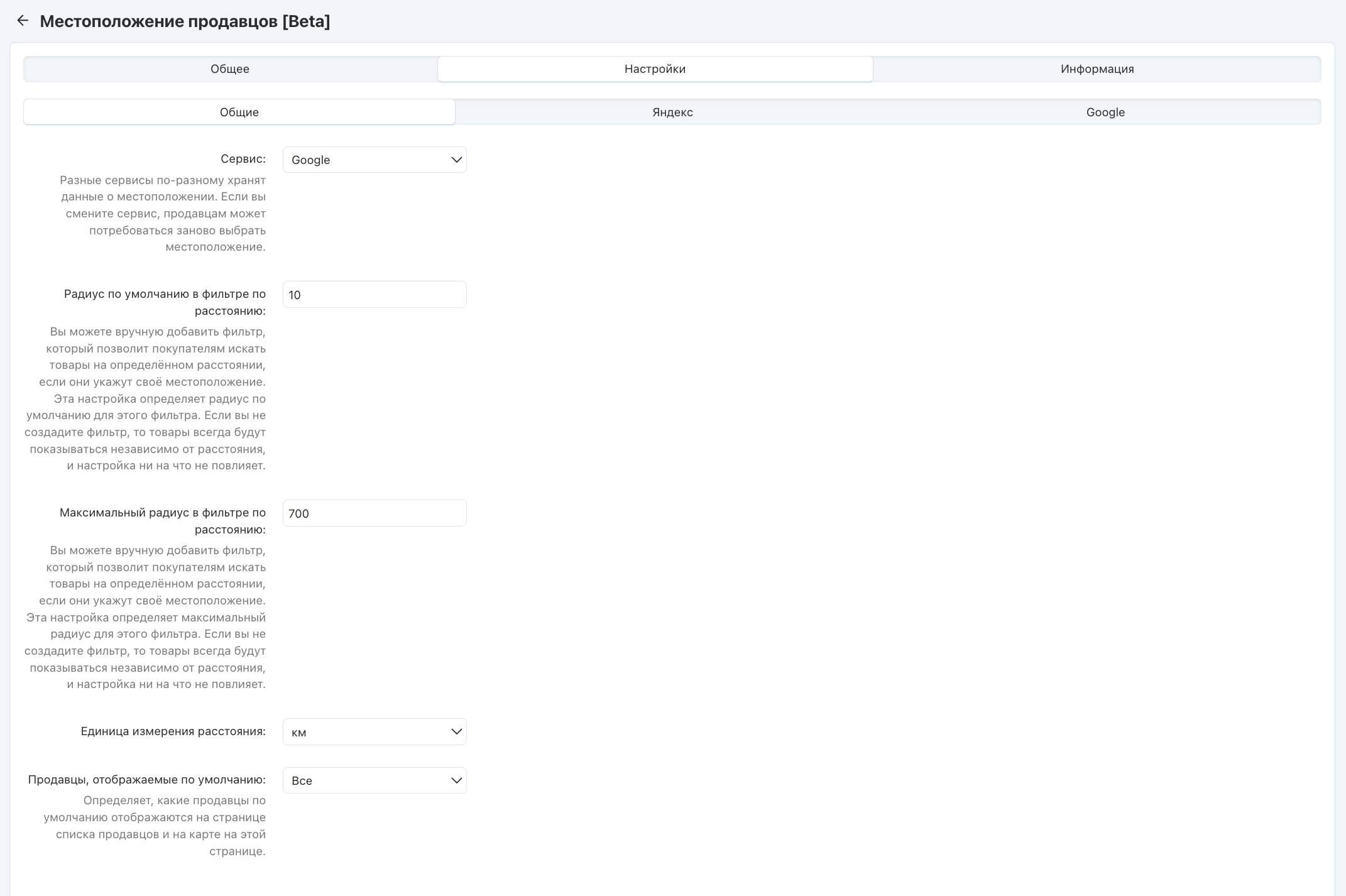Click the chevron on the км dropdown
This screenshot has width=1346, height=896.
[x=456, y=732]
